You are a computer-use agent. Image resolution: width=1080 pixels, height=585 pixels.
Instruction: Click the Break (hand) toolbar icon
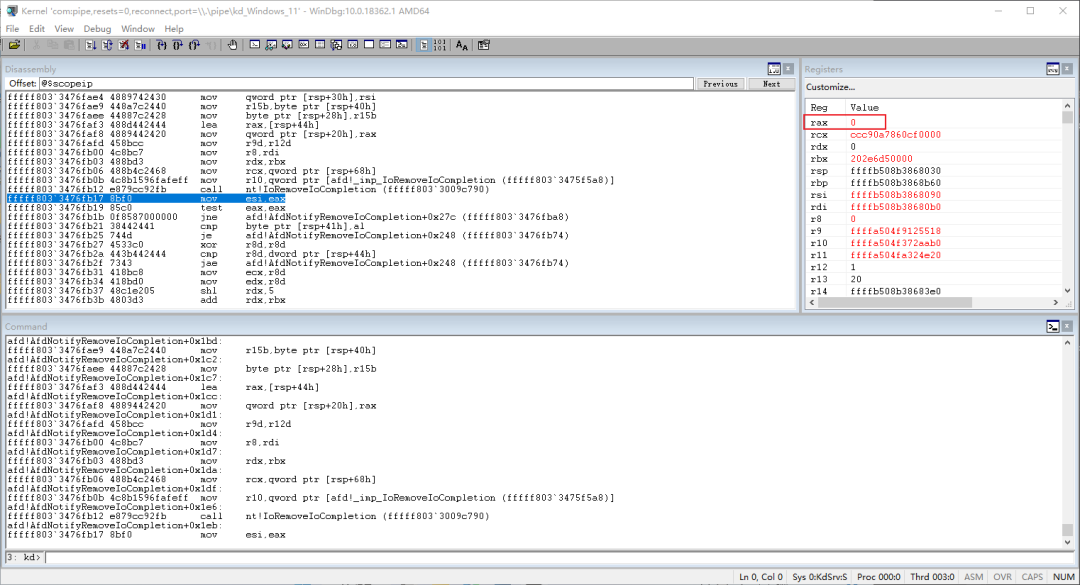[x=232, y=44]
